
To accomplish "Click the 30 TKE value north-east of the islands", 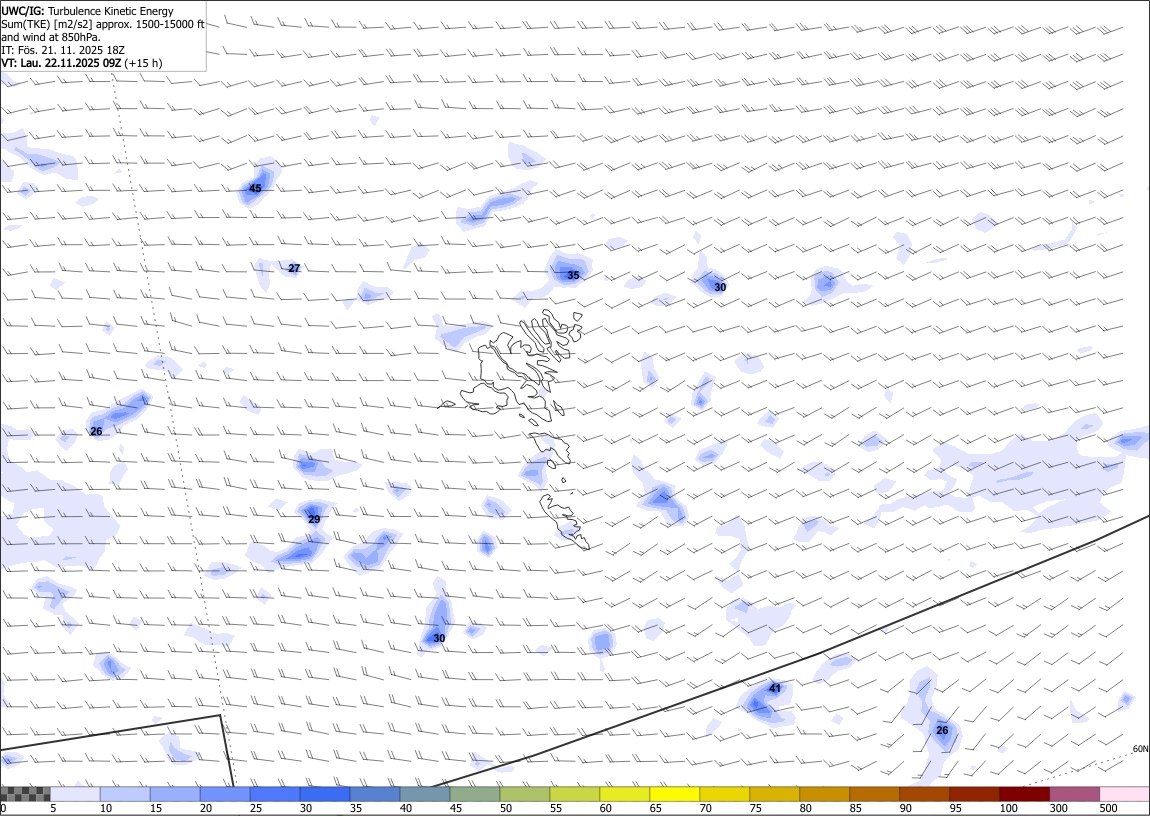I will pyautogui.click(x=720, y=287).
